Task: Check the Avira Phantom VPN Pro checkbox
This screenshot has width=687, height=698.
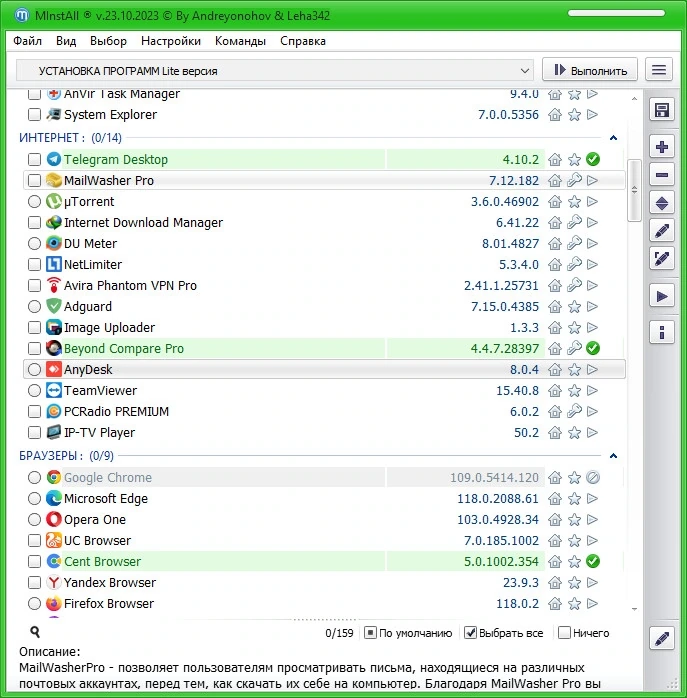Action: click(34, 285)
